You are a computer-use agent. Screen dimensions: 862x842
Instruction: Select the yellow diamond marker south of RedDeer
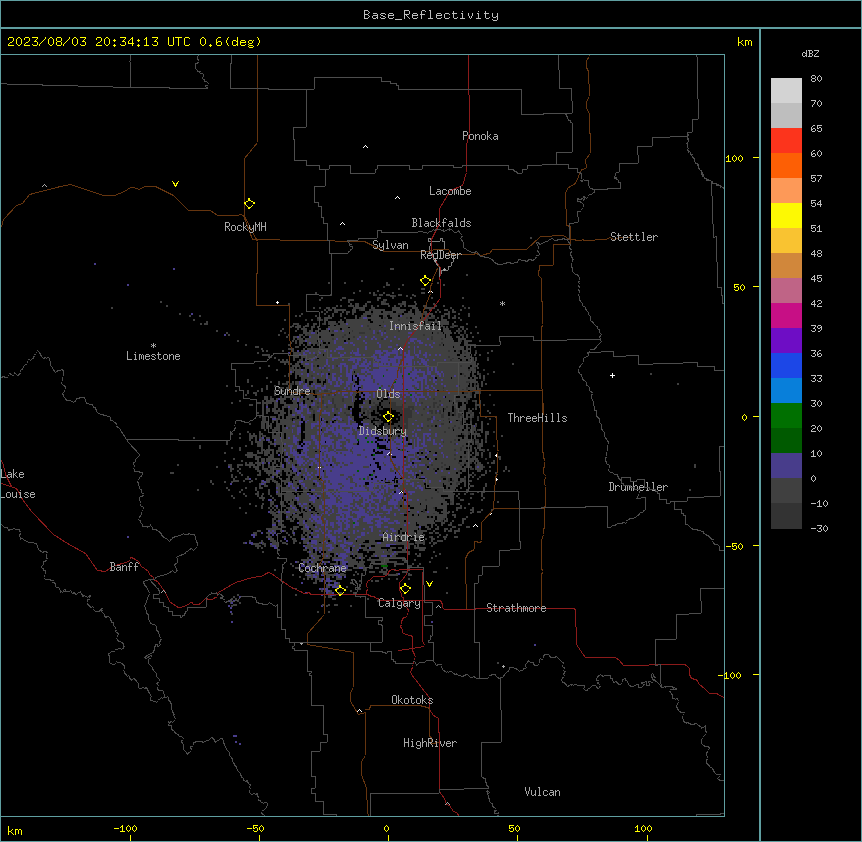425,281
